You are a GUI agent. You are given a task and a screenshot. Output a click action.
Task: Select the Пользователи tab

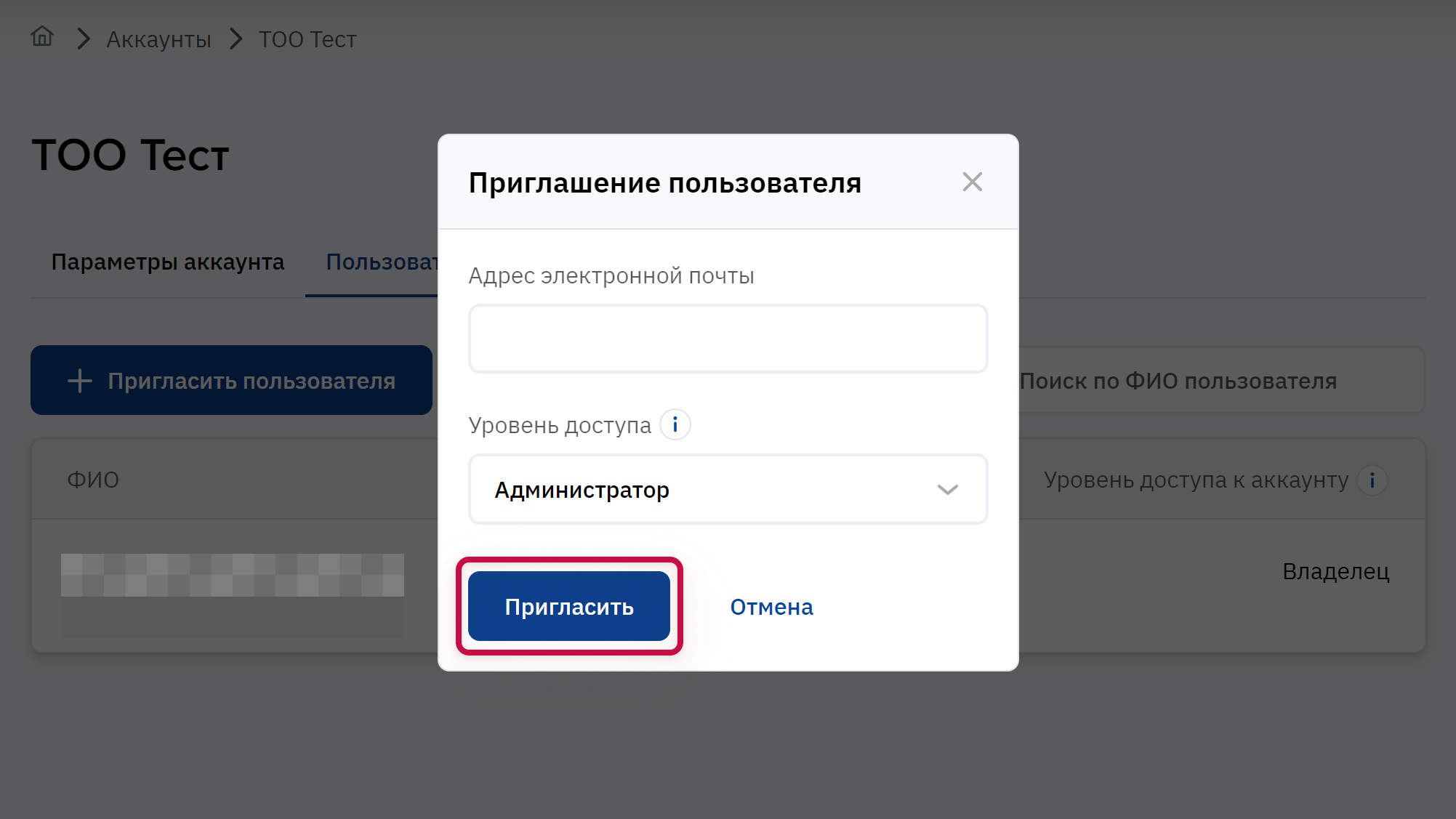(381, 262)
